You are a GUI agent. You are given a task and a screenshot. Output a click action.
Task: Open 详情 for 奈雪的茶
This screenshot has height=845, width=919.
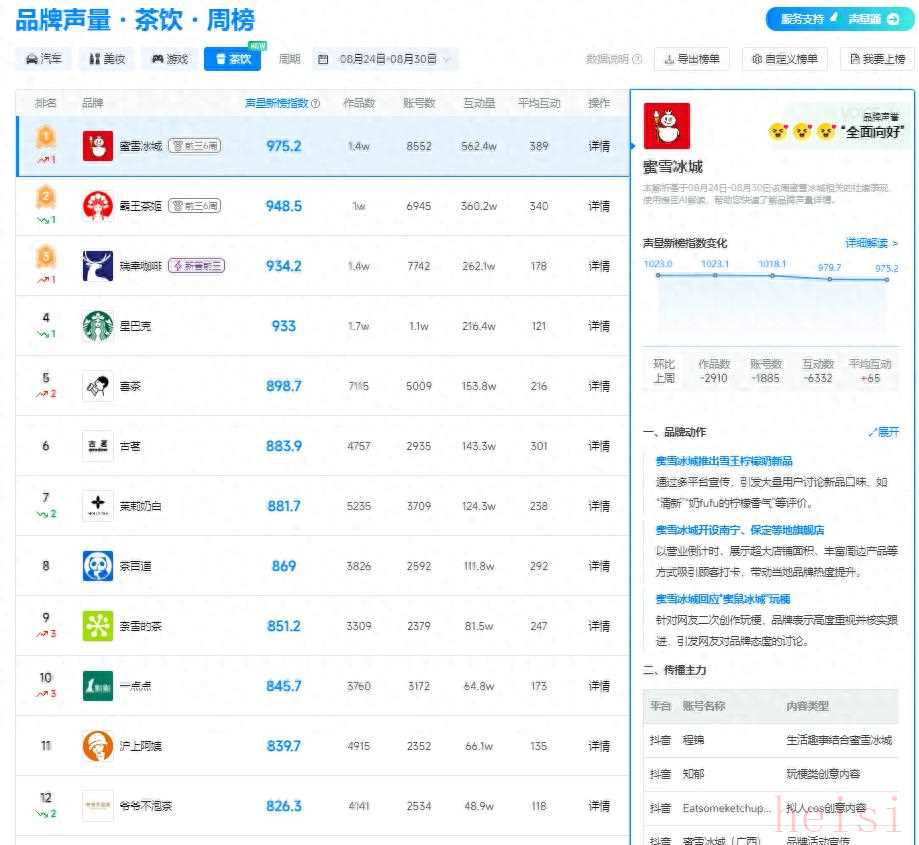[599, 626]
